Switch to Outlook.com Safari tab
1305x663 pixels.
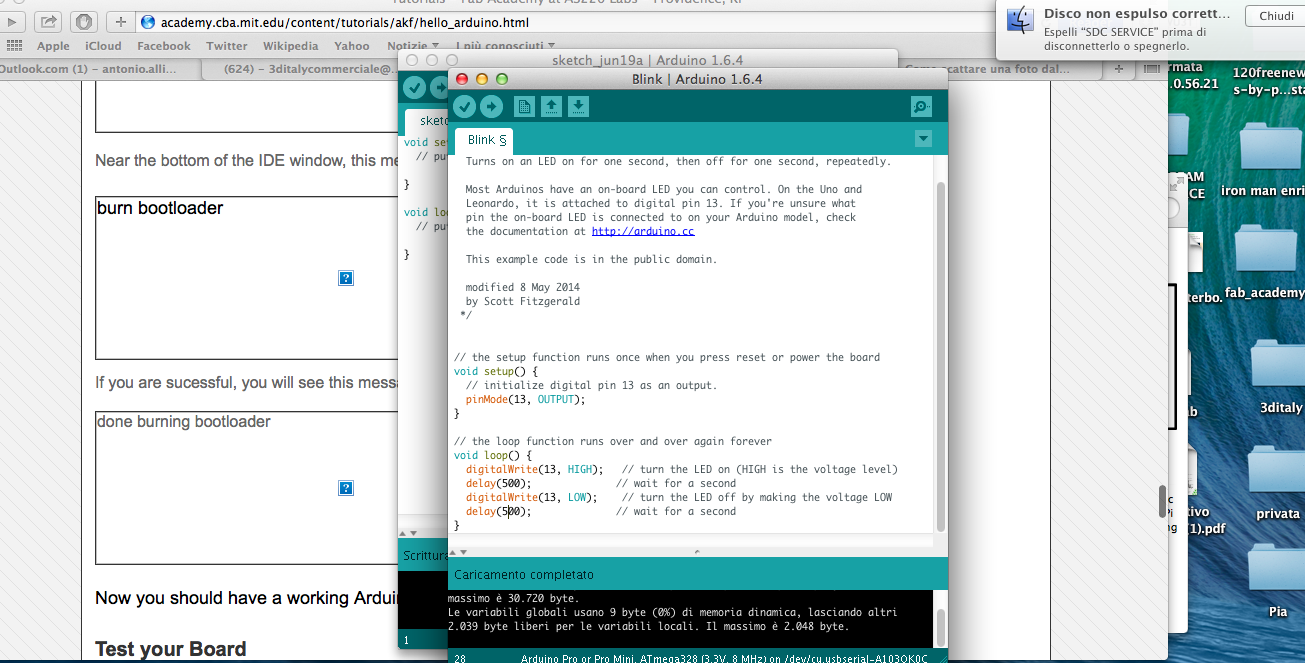100,69
